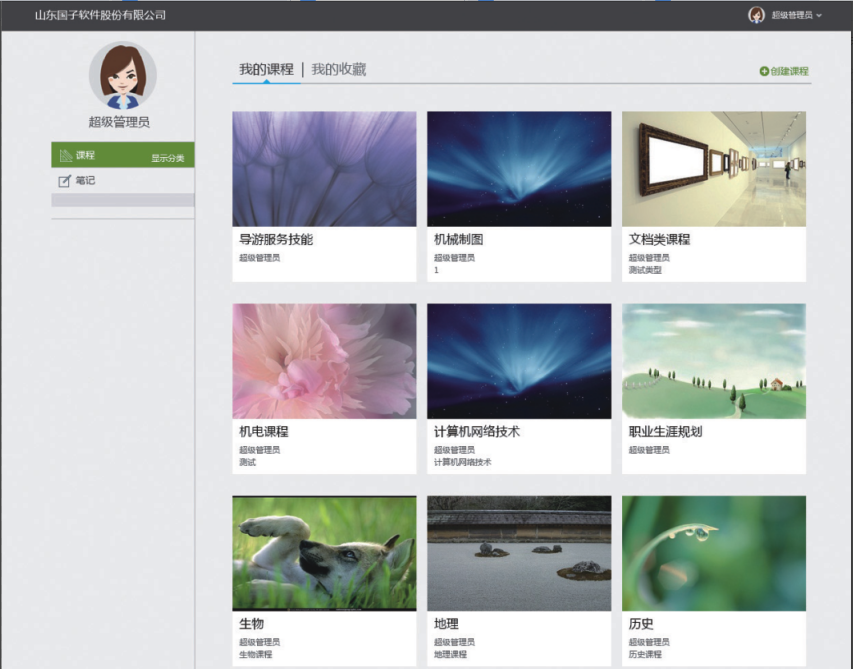
Task: Click the 地理课程 category label
Action: tap(450, 654)
